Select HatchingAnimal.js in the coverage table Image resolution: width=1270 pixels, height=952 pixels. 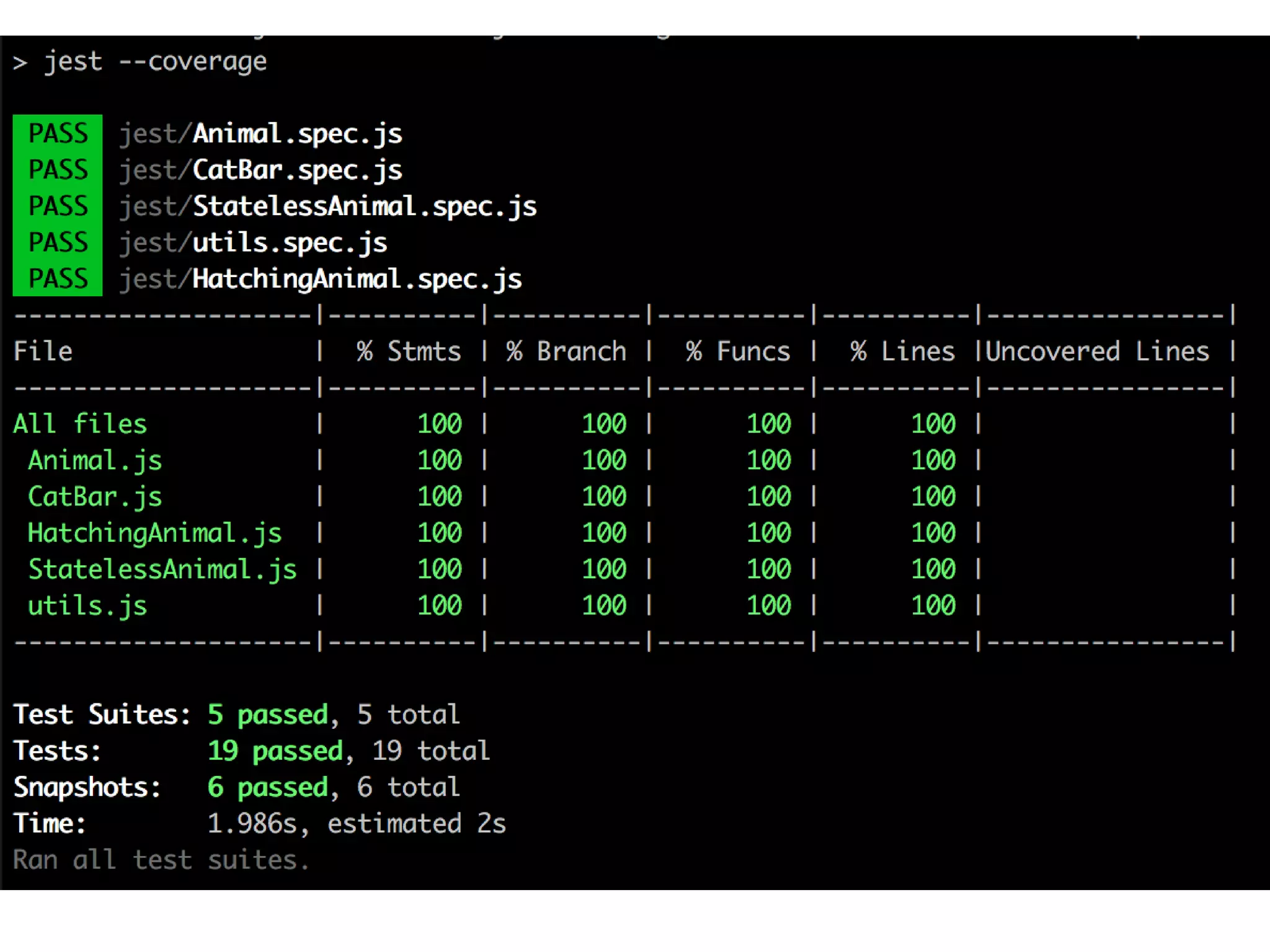pyautogui.click(x=154, y=533)
